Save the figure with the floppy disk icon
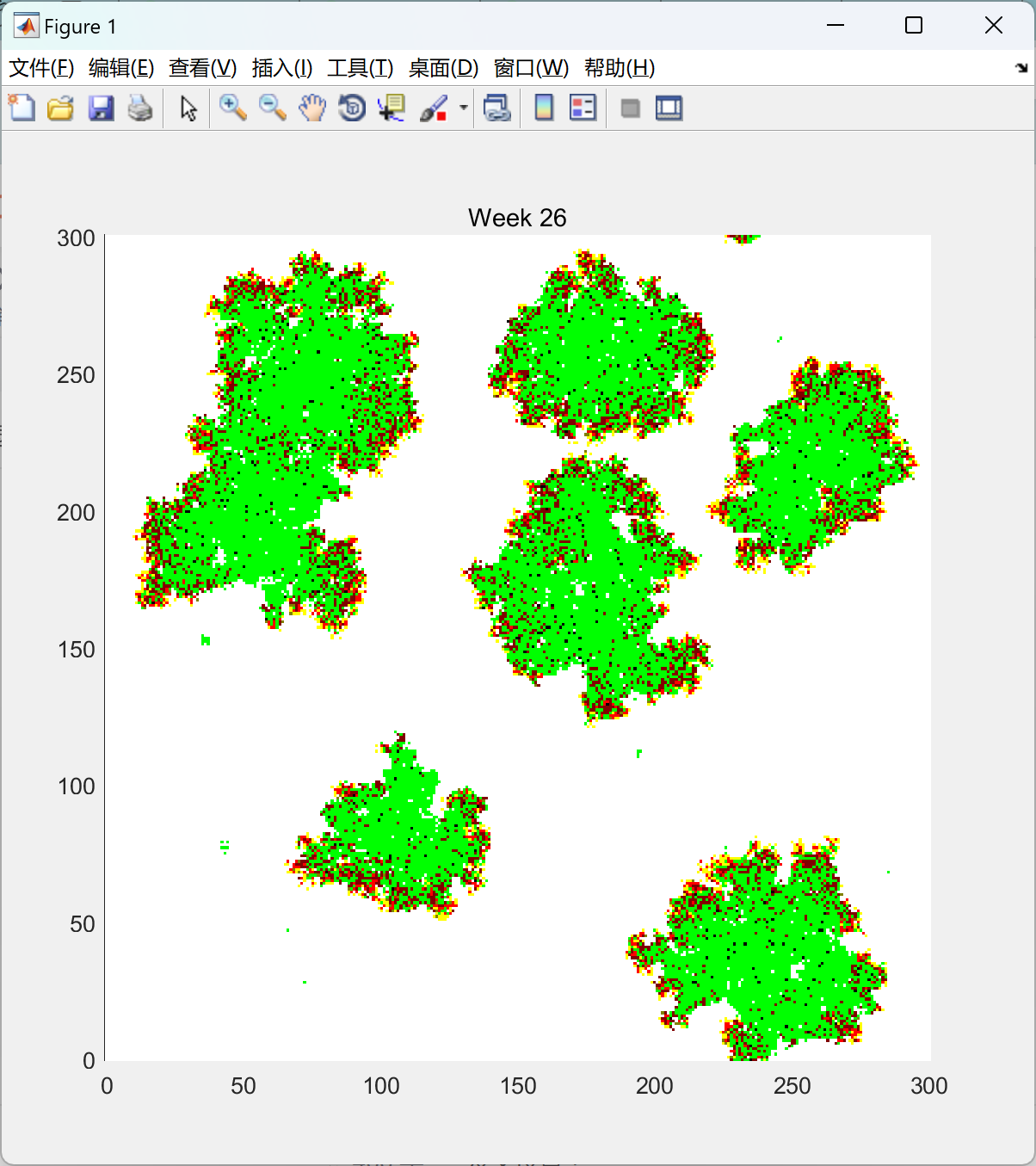 click(x=101, y=108)
